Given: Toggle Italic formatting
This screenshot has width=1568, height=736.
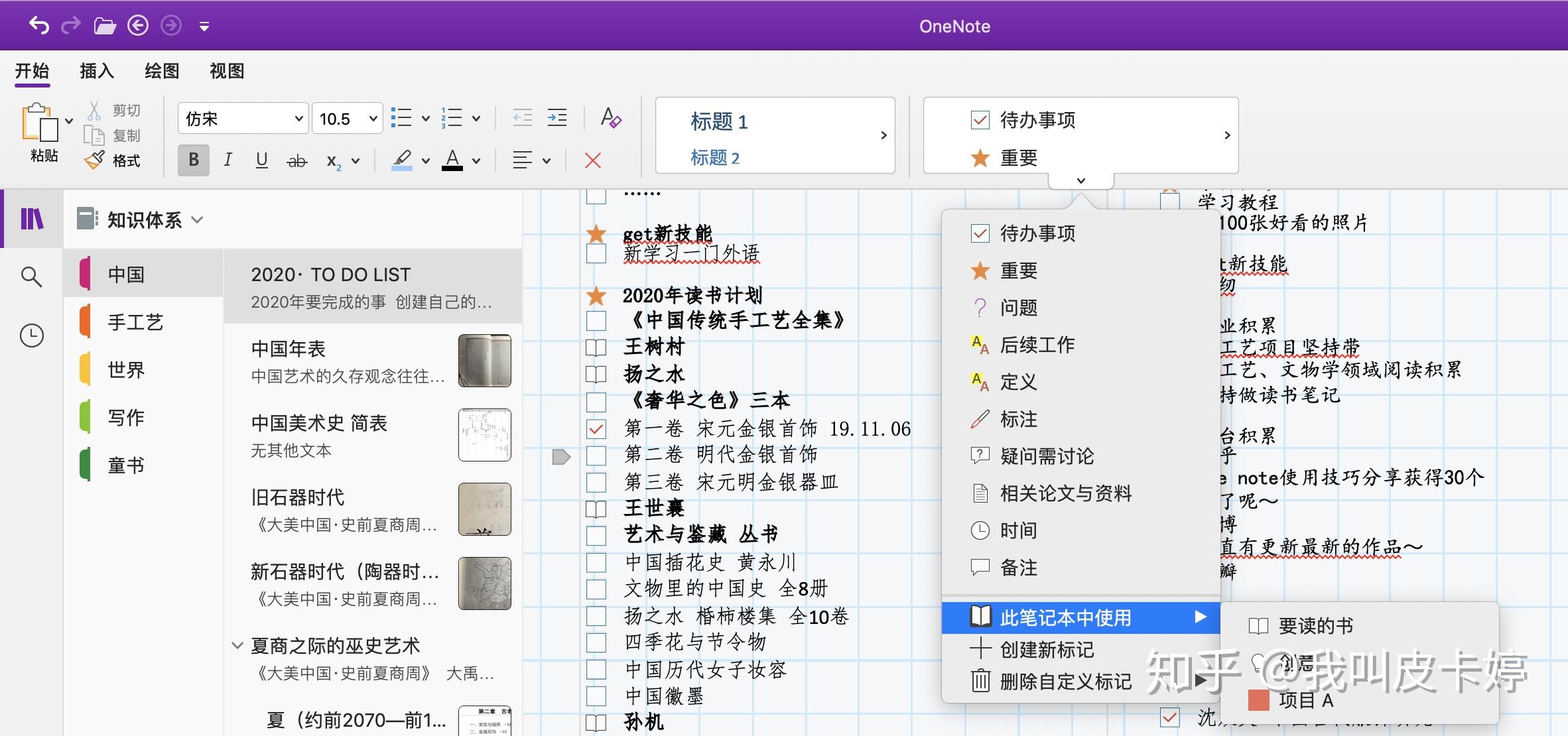Looking at the screenshot, I should [x=228, y=160].
